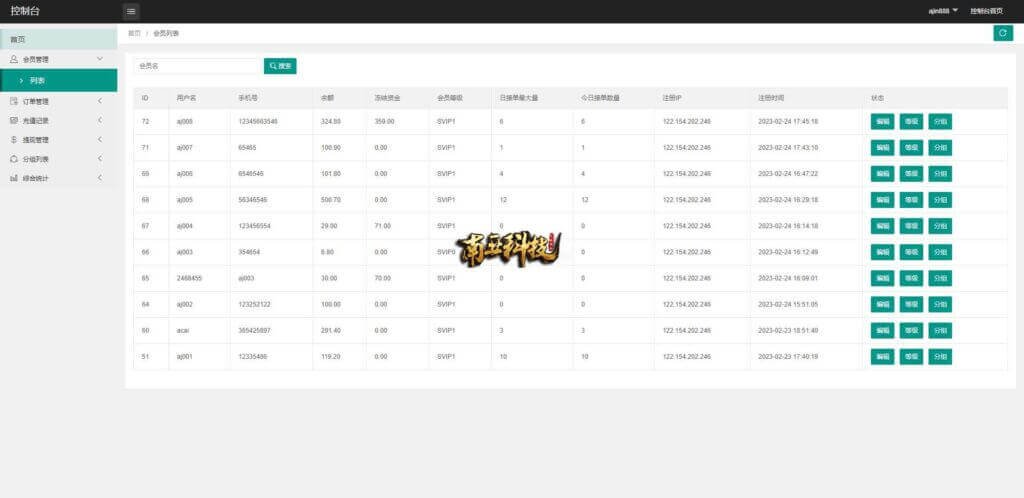Click the 充值记录 icon in sidebar
The height and width of the screenshot is (498, 1024).
click(14, 120)
